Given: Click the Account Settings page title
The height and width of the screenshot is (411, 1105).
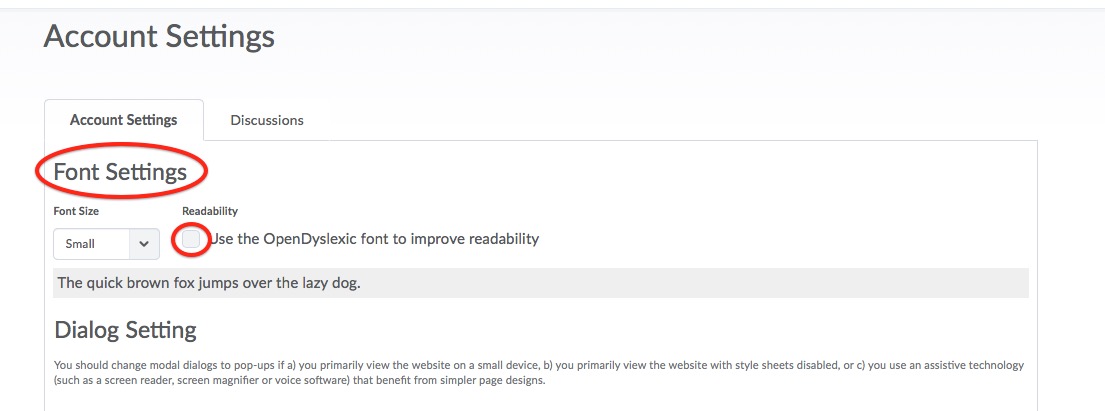Looking at the screenshot, I should [x=159, y=37].
